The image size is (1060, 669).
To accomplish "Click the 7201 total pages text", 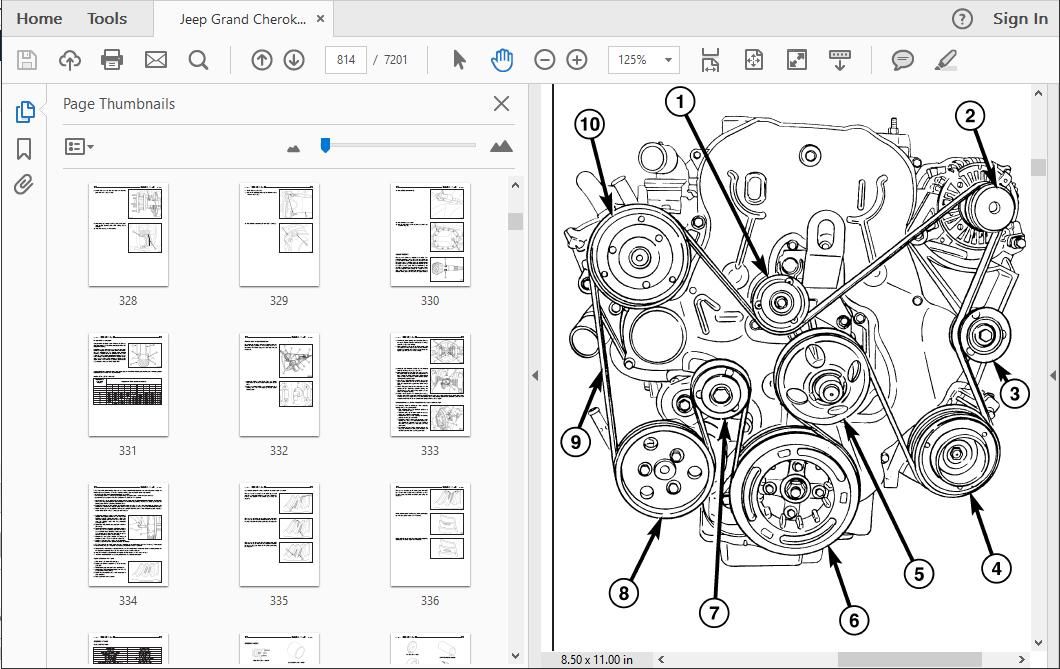I will [x=395, y=60].
